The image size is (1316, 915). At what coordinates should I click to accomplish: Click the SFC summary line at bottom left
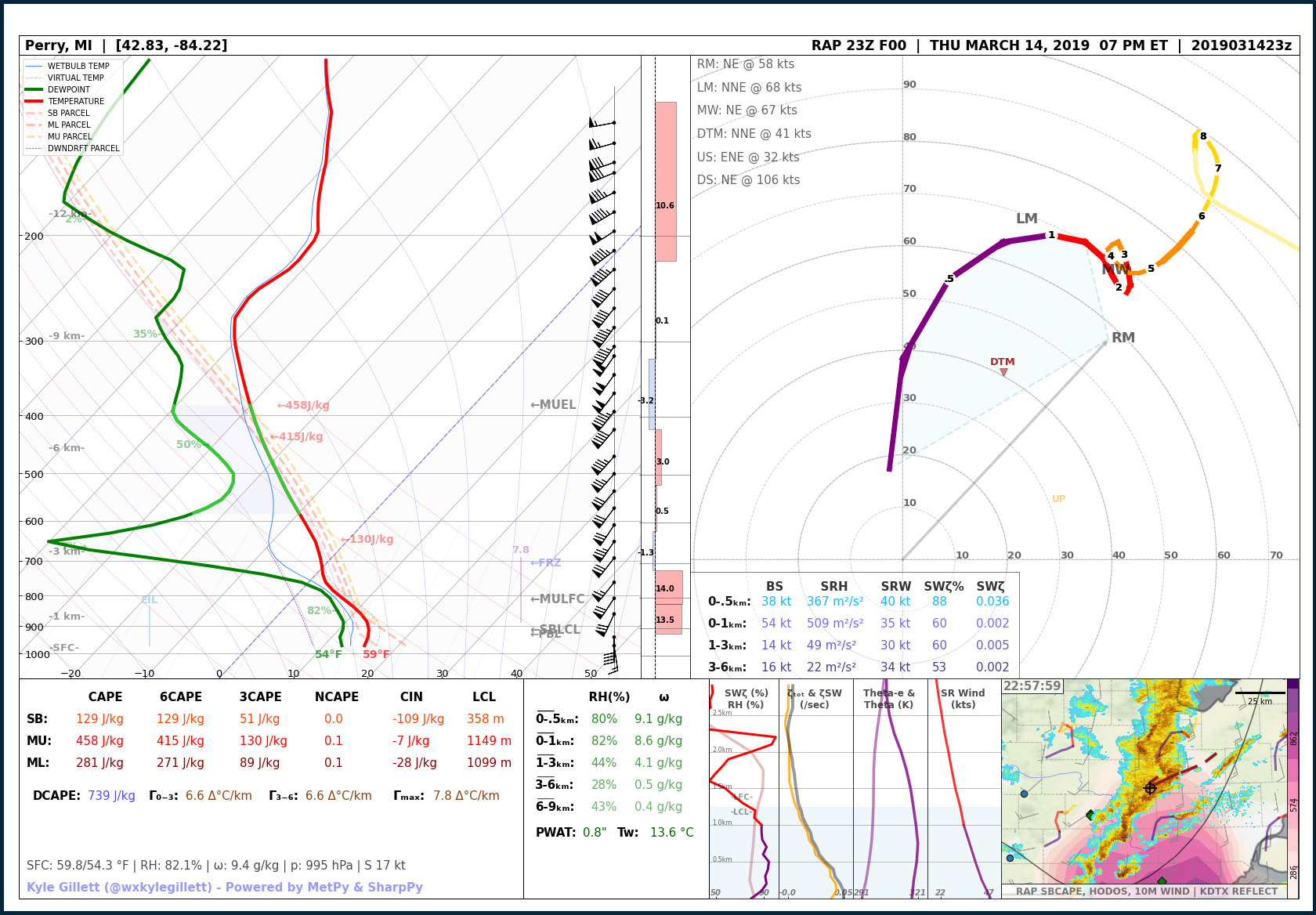coord(216,866)
